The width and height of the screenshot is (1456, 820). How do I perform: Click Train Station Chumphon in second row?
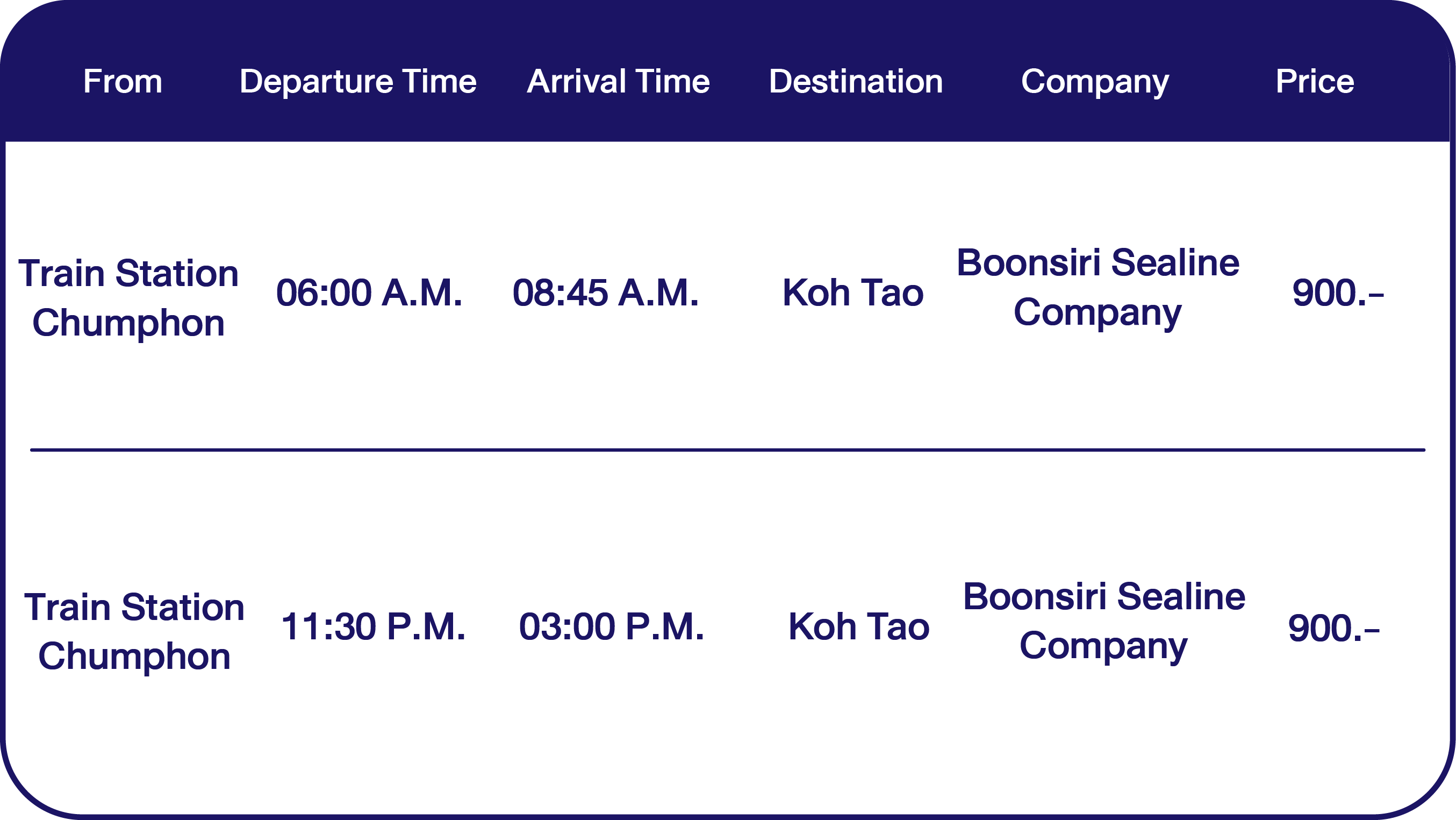tap(134, 631)
